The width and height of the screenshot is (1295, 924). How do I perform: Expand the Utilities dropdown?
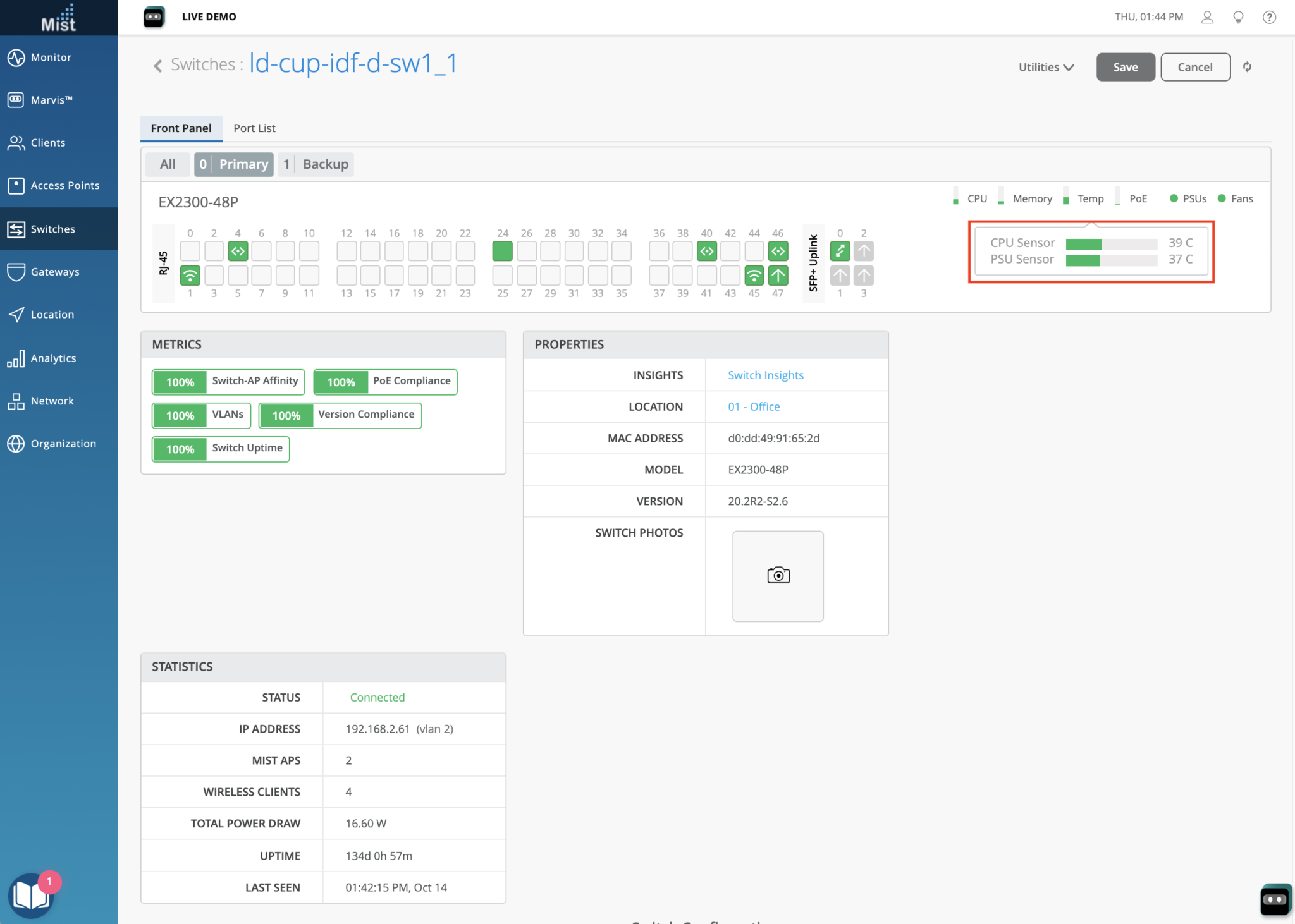click(x=1046, y=67)
